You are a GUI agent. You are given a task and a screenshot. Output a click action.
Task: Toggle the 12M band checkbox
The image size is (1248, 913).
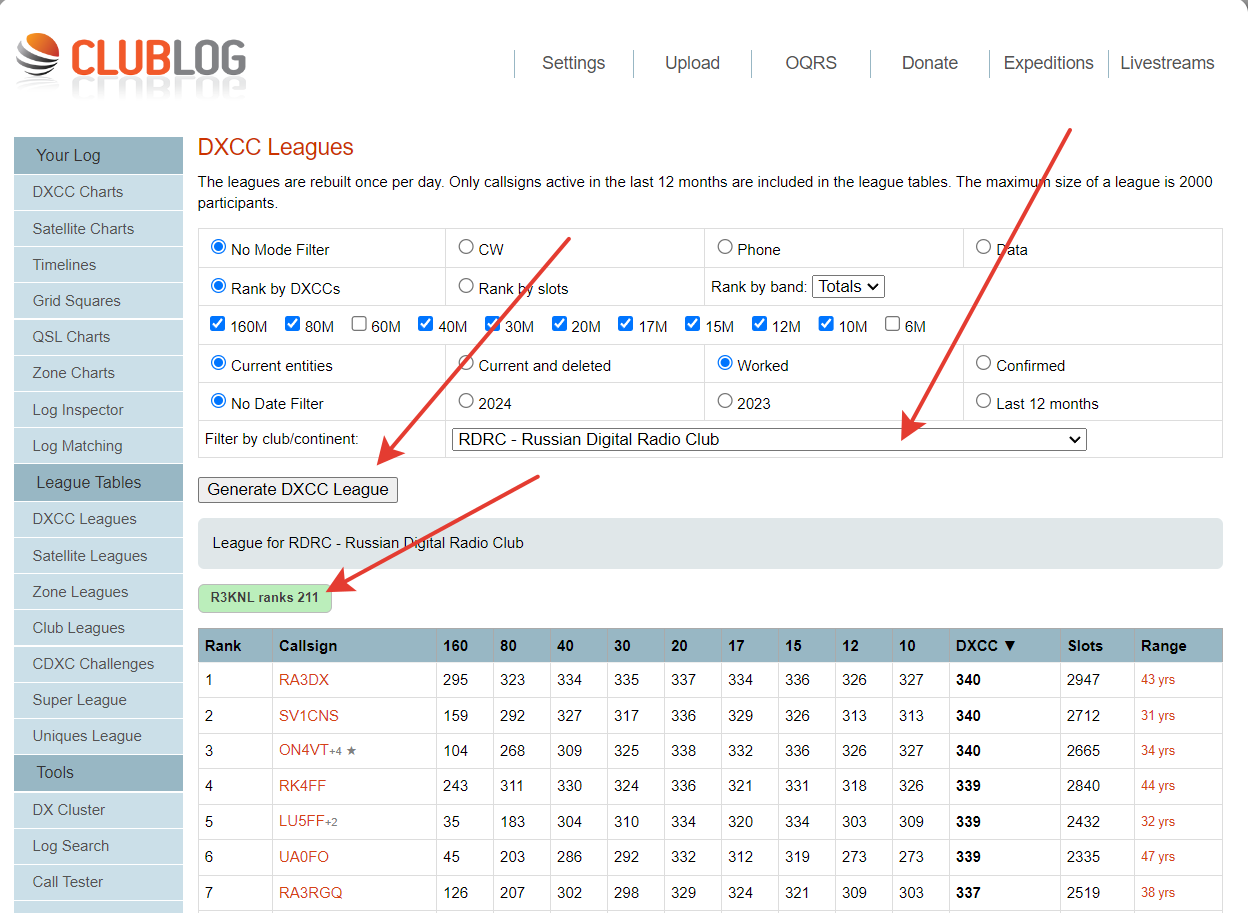pos(759,324)
